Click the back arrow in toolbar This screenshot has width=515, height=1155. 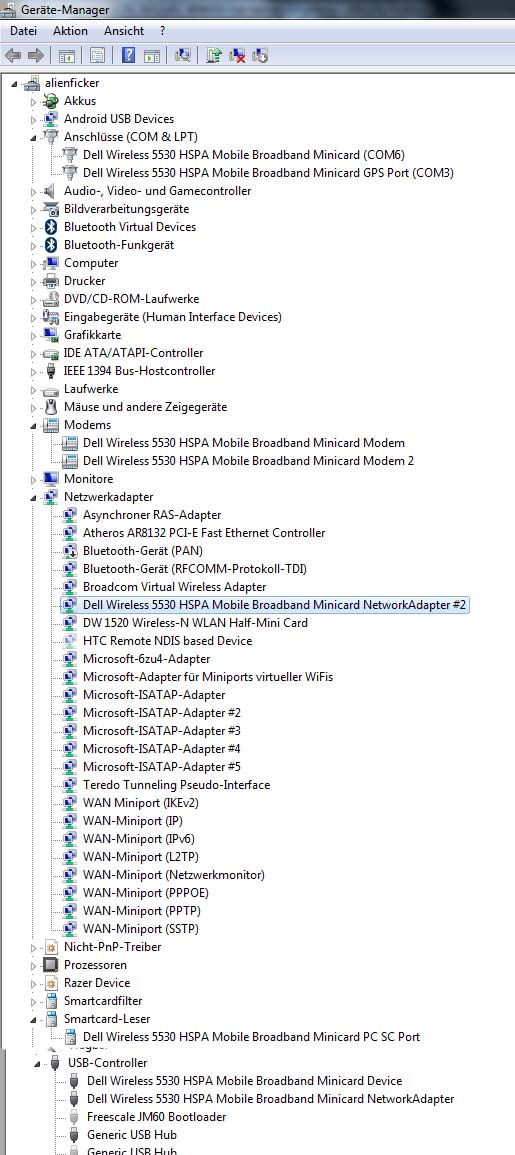click(x=13, y=55)
